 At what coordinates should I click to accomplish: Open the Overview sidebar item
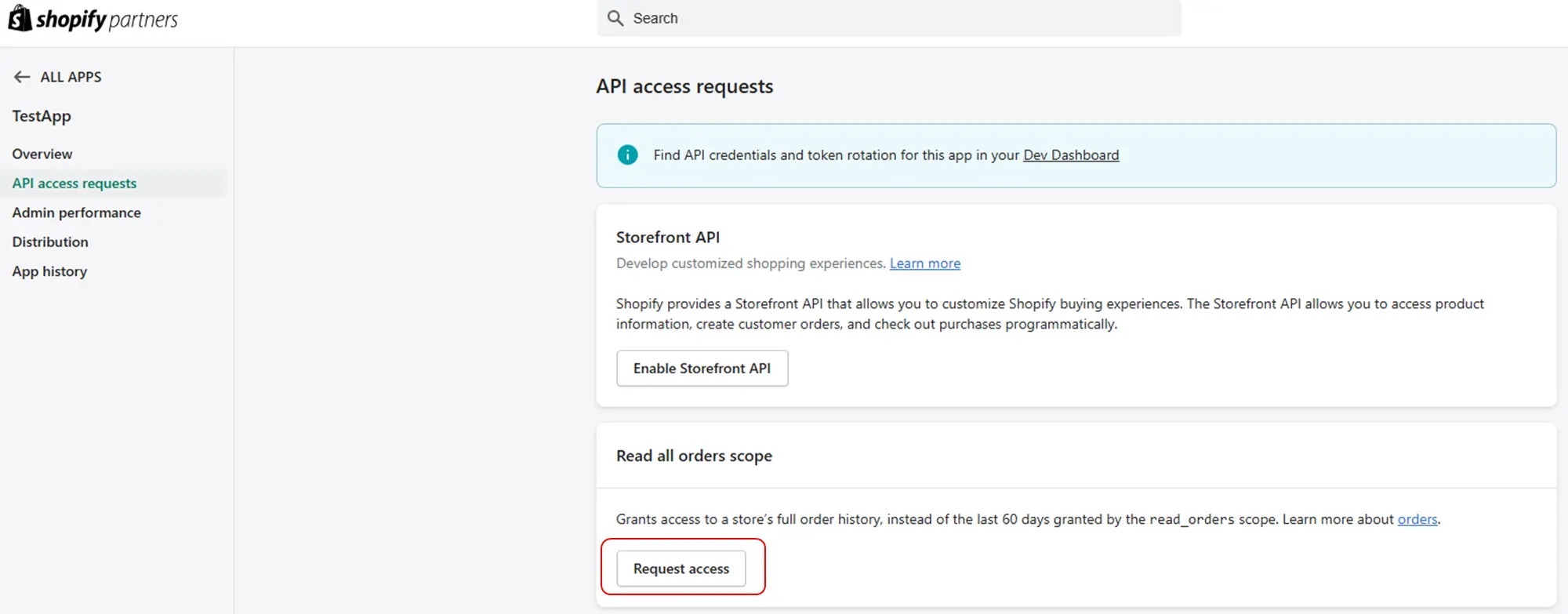coord(42,154)
